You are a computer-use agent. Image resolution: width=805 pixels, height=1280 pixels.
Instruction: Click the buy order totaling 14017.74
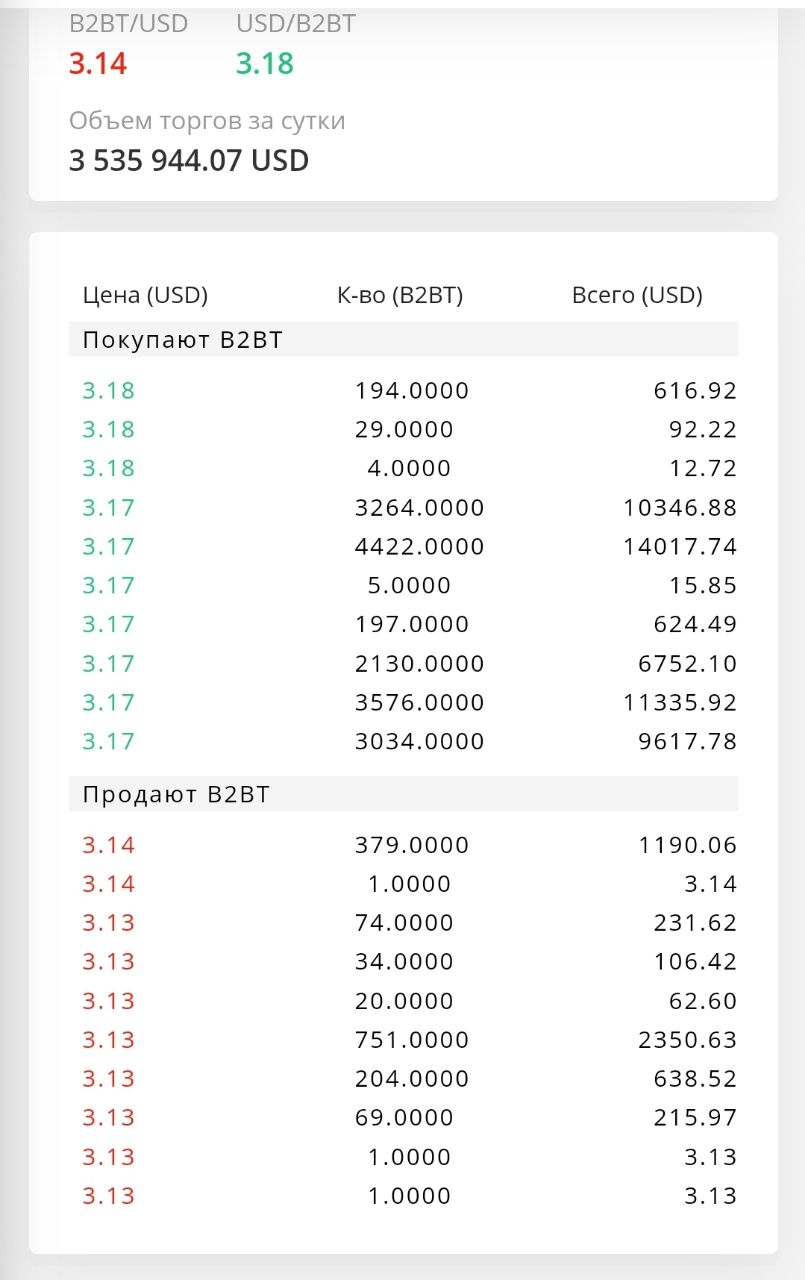(409, 546)
